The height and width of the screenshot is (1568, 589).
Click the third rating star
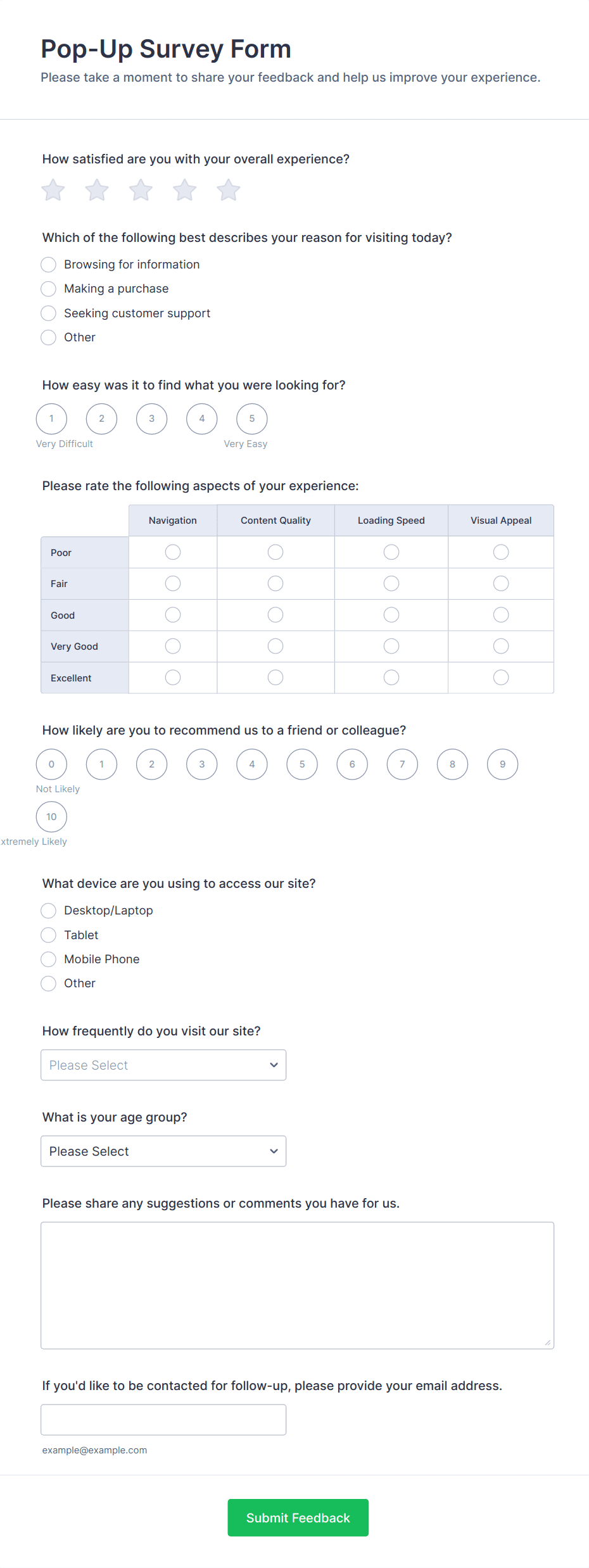tap(141, 190)
